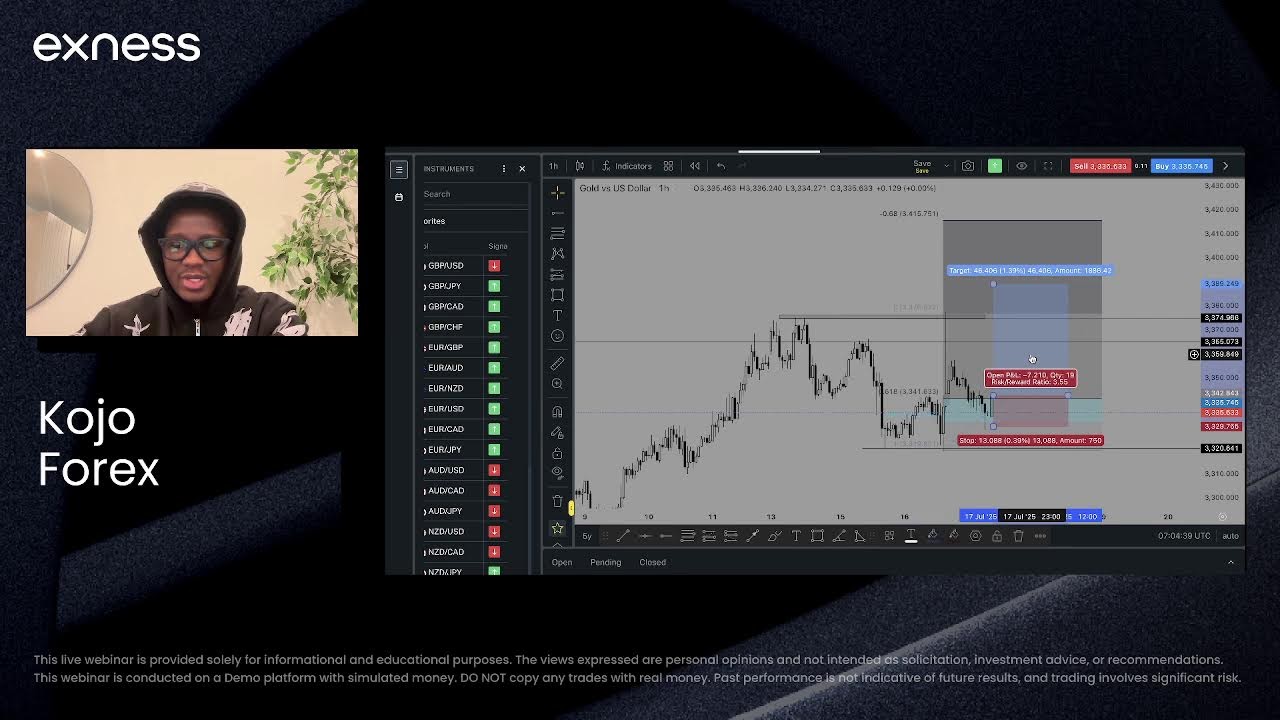The image size is (1280, 720).
Task: Collapse the bottom positions panel chevron
Action: (x=1231, y=562)
